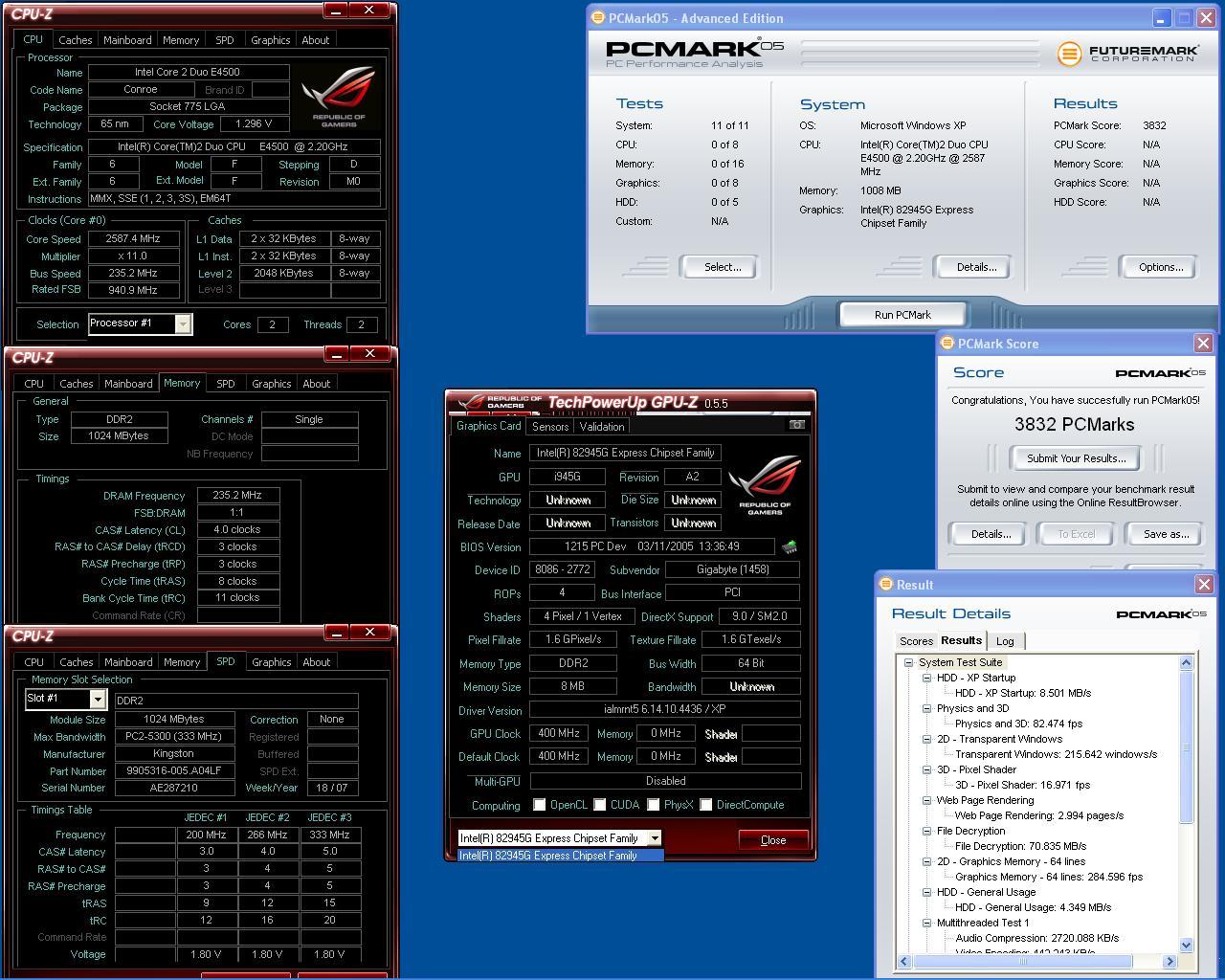Open the Log tab in Result window

pos(1005,641)
